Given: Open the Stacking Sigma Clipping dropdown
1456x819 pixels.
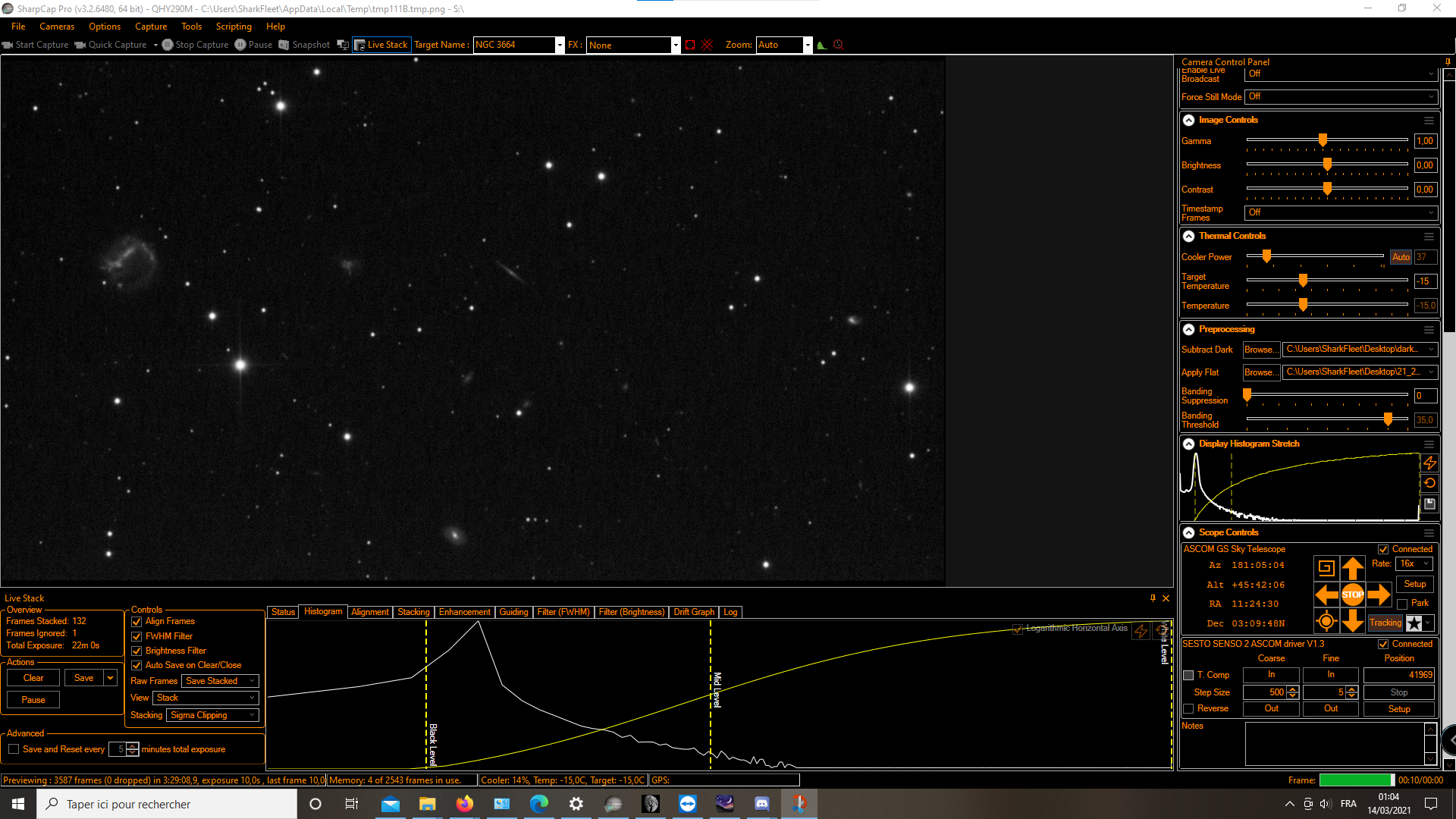Looking at the screenshot, I should click(212, 715).
